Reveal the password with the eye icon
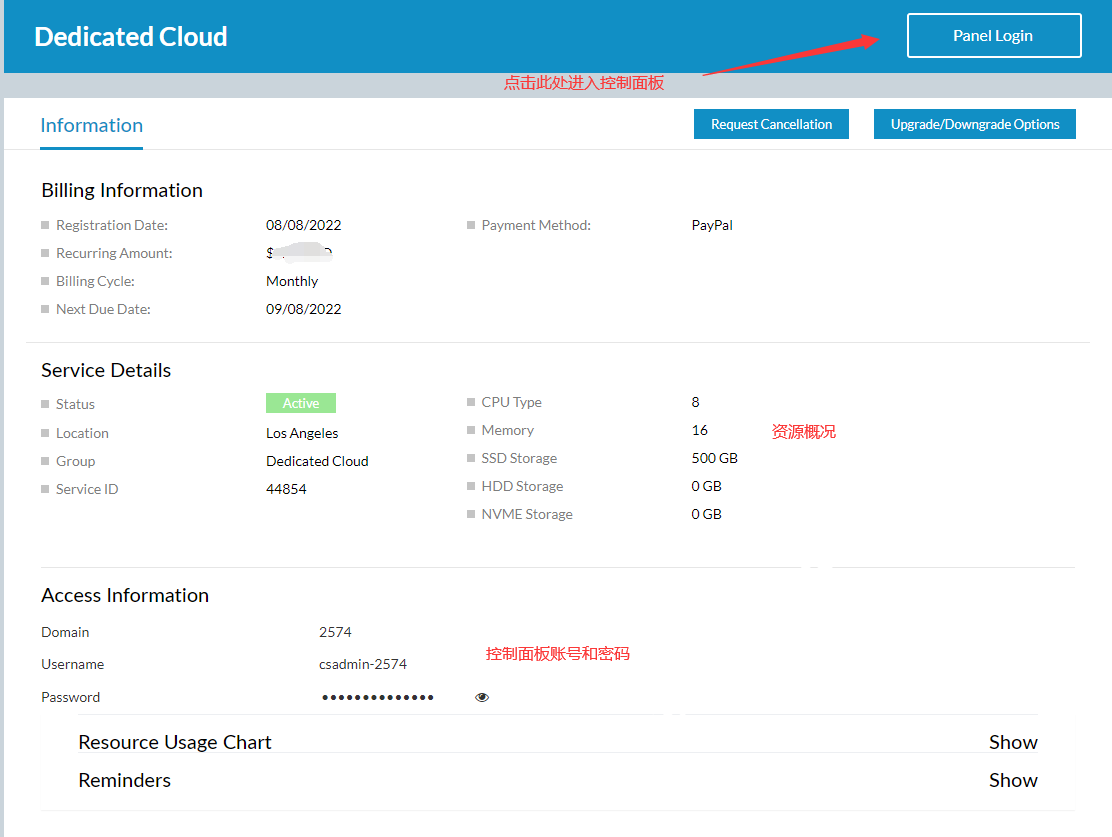Viewport: 1112px width, 837px height. click(482, 698)
